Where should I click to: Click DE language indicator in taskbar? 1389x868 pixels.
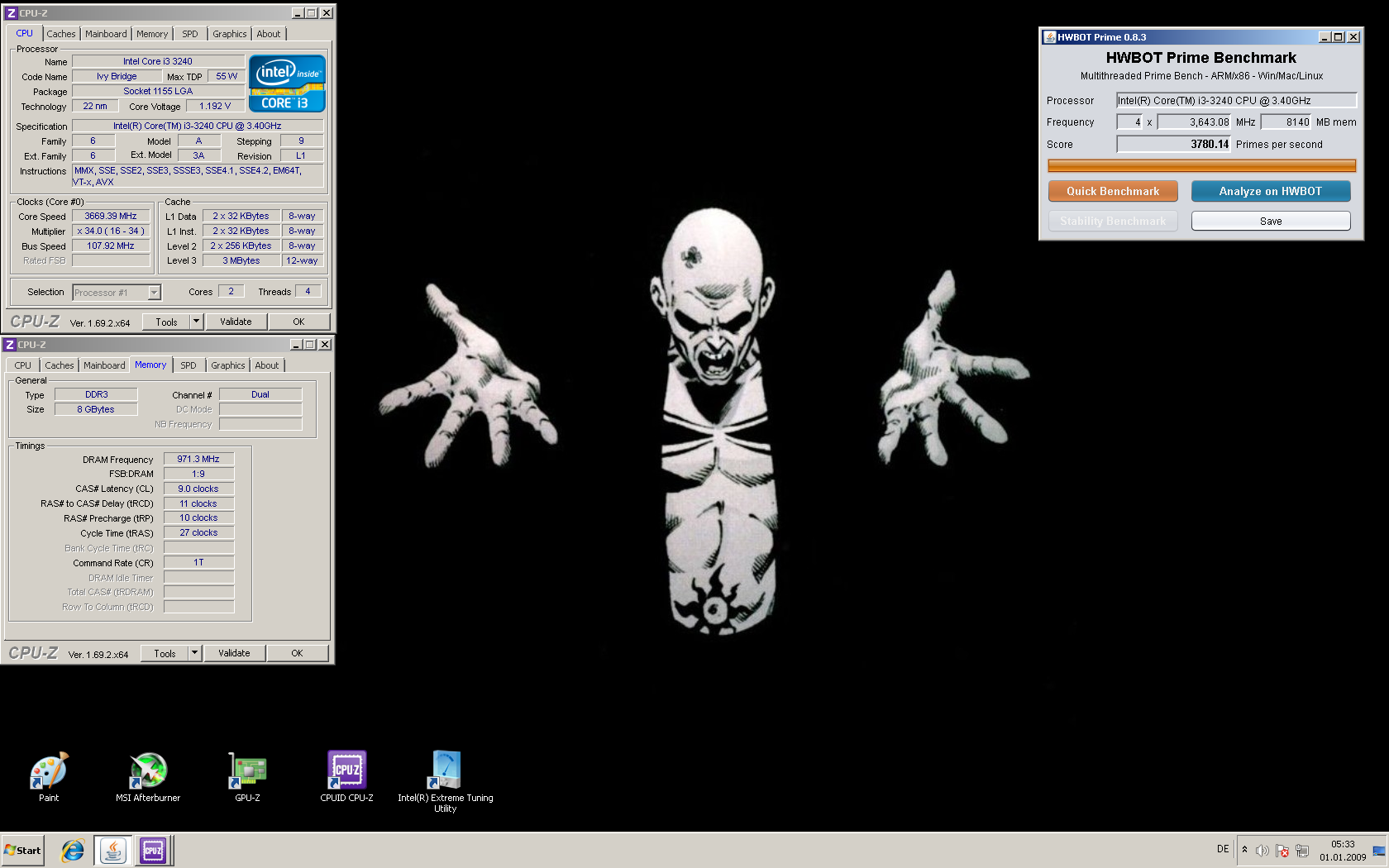point(1223,849)
